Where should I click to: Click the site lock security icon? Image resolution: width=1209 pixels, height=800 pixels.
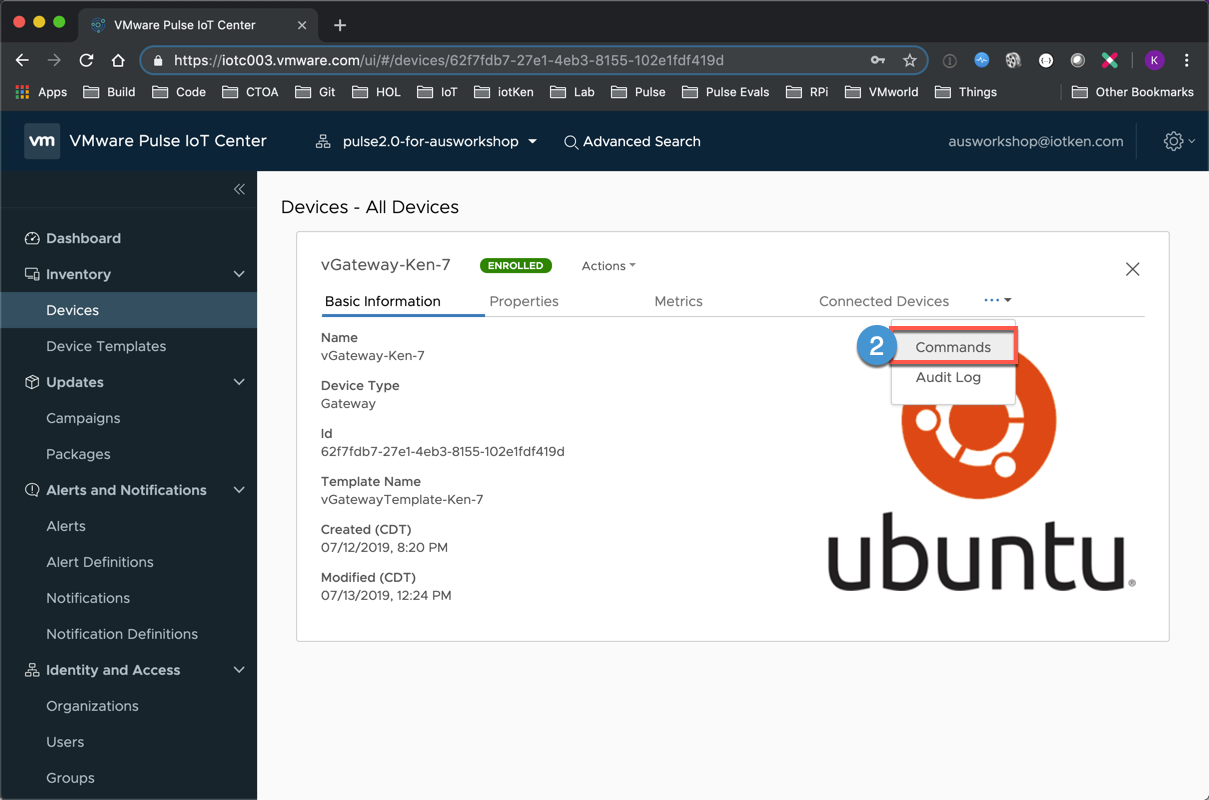(158, 60)
